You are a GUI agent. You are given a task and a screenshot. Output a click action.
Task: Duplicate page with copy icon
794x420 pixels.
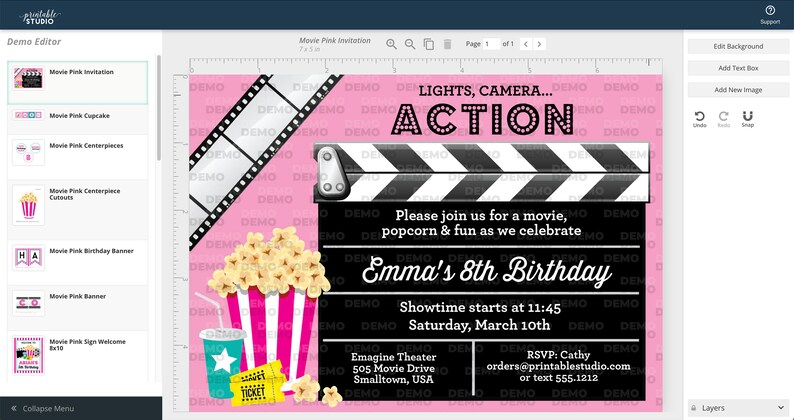pyautogui.click(x=429, y=45)
